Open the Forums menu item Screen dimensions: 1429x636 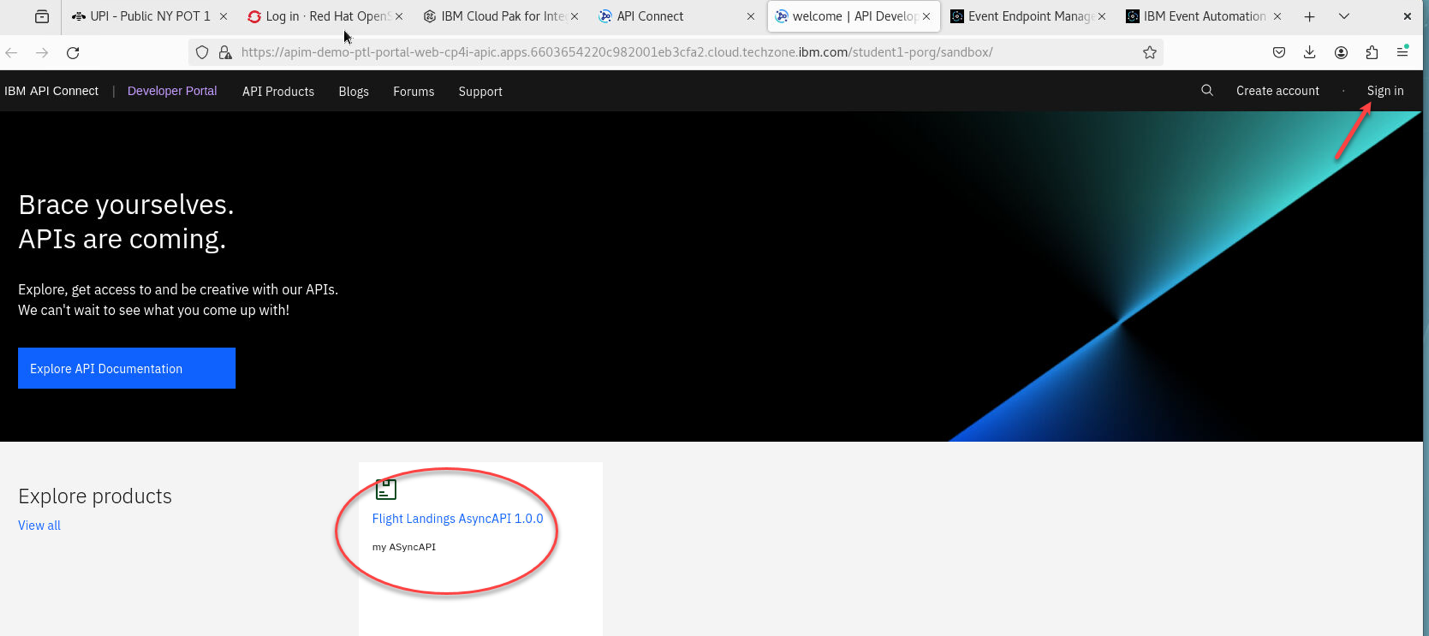click(x=413, y=91)
